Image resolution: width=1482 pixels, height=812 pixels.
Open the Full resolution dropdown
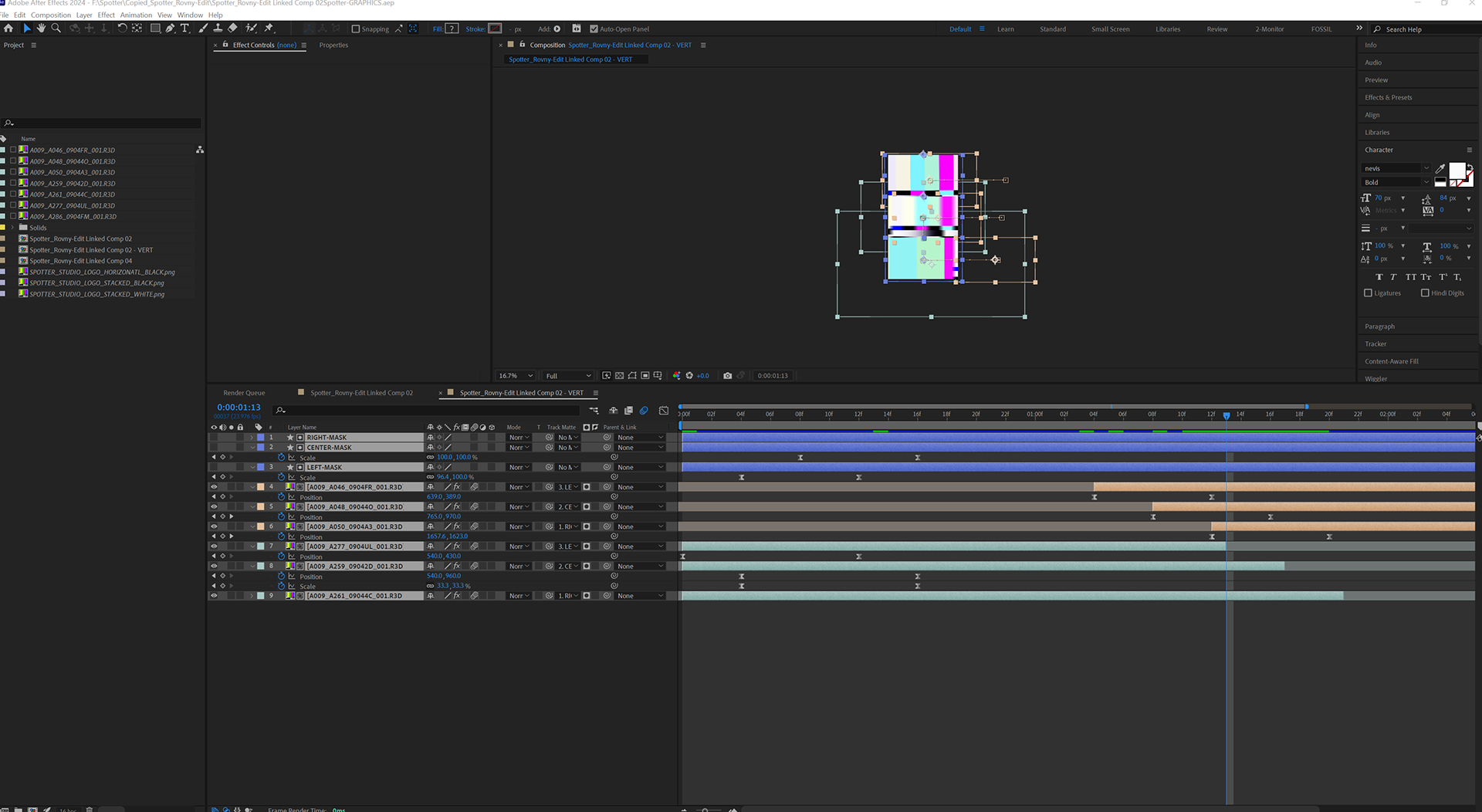point(568,376)
